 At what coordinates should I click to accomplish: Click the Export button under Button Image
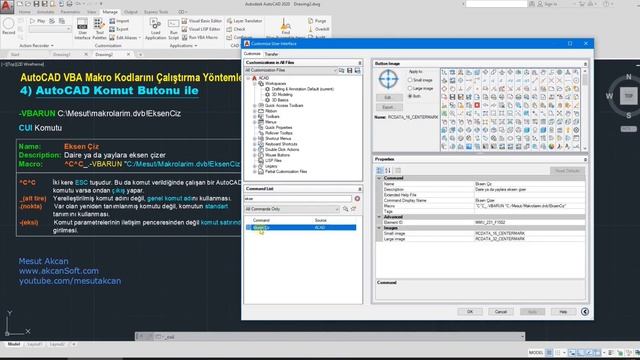[389, 107]
